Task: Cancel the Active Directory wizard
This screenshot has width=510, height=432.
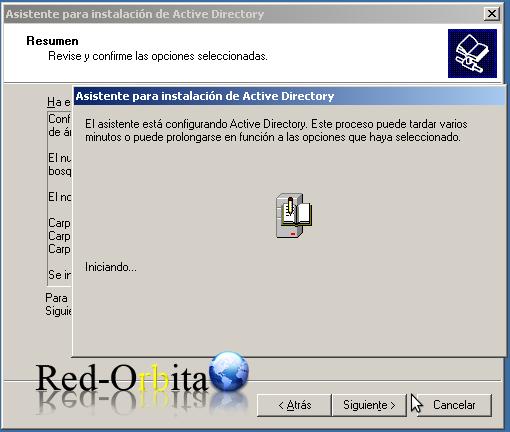Action: click(x=454, y=405)
